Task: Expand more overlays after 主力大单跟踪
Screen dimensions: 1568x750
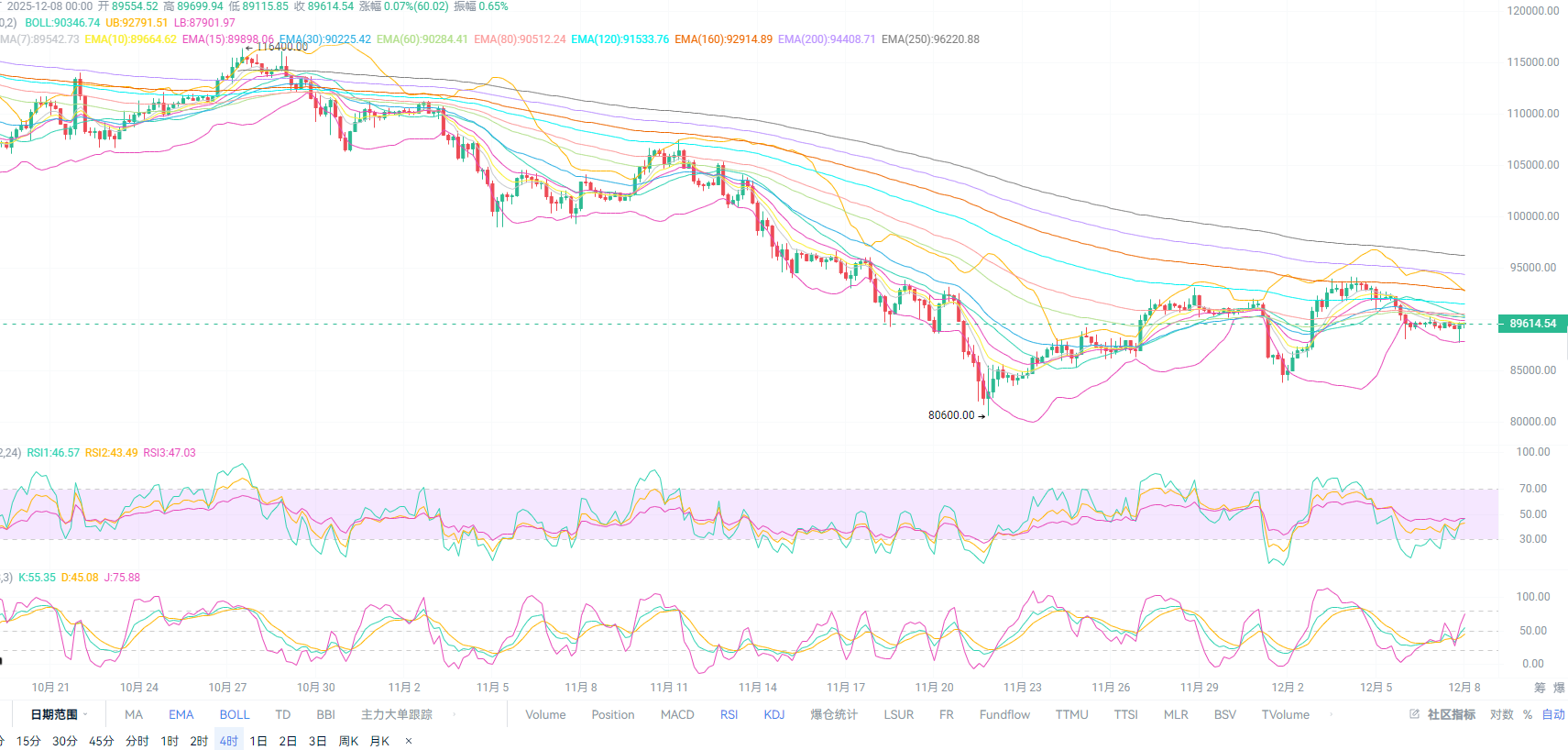Action: 454,714
